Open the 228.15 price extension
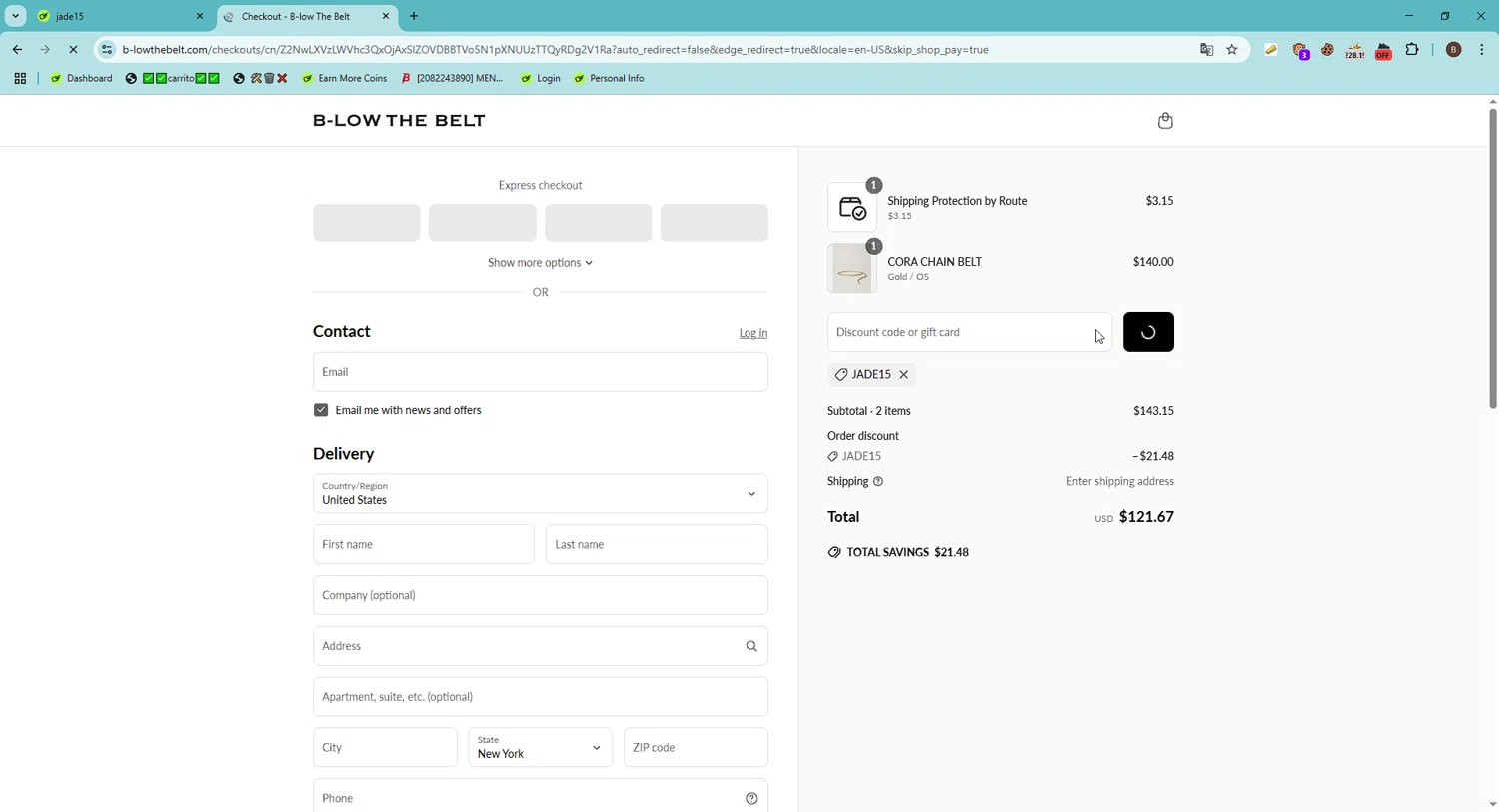Image resolution: width=1499 pixels, height=812 pixels. click(x=1355, y=51)
